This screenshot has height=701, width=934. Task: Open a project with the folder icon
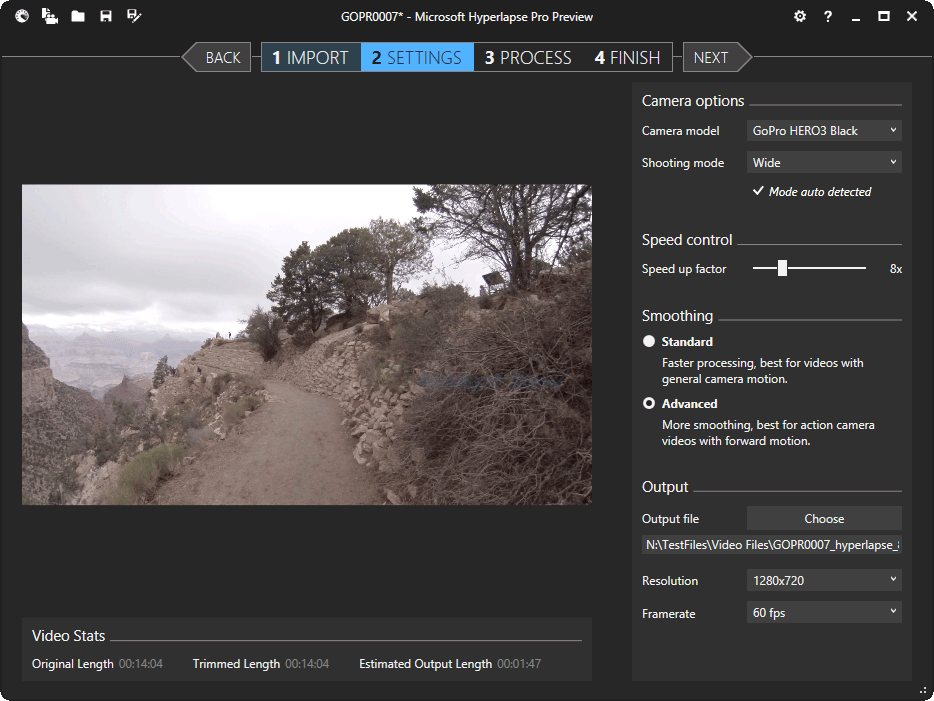(78, 16)
